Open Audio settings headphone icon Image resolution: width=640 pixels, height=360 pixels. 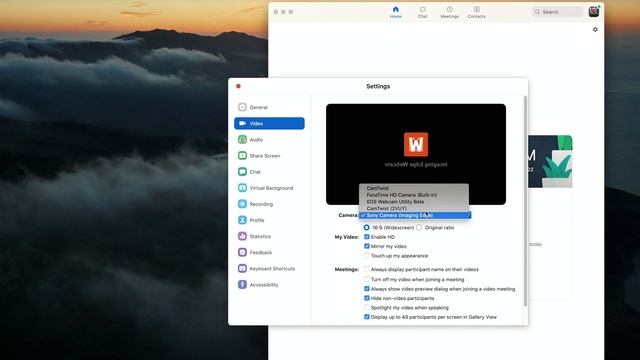(242, 139)
